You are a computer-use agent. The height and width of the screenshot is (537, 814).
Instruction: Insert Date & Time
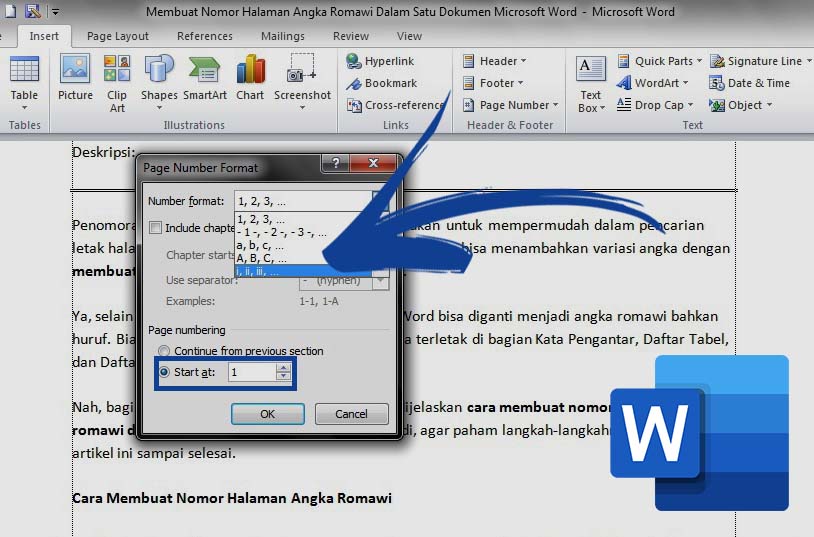coord(750,83)
